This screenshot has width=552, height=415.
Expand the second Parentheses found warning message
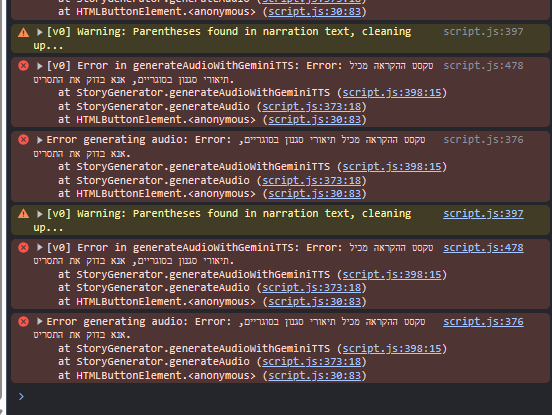click(x=39, y=214)
